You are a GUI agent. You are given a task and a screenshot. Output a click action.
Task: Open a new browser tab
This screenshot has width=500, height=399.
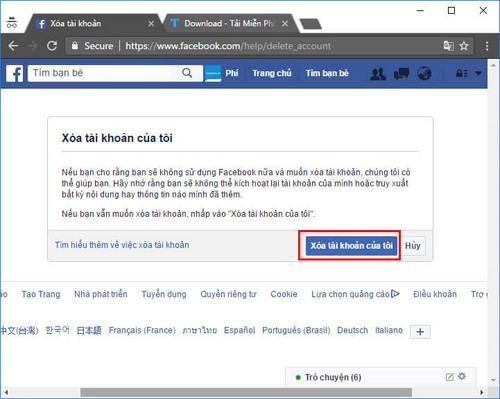310,24
